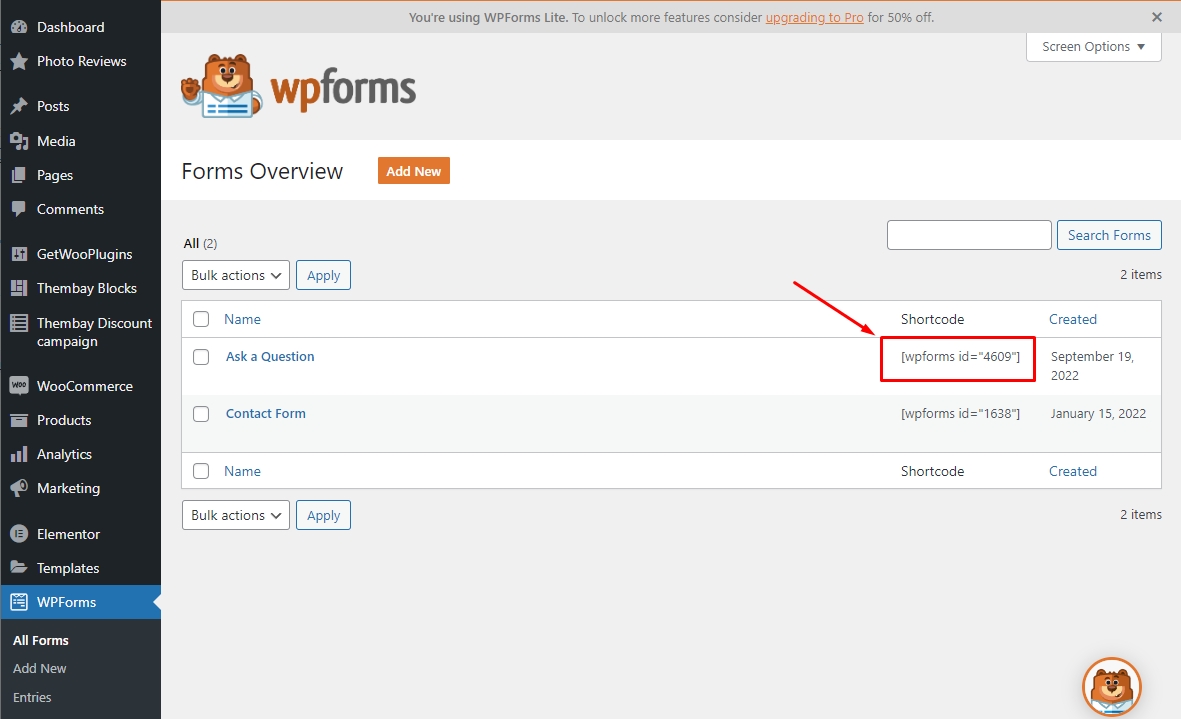The image size is (1181, 719).
Task: Click the Photo Reviews star icon
Action: 18,61
